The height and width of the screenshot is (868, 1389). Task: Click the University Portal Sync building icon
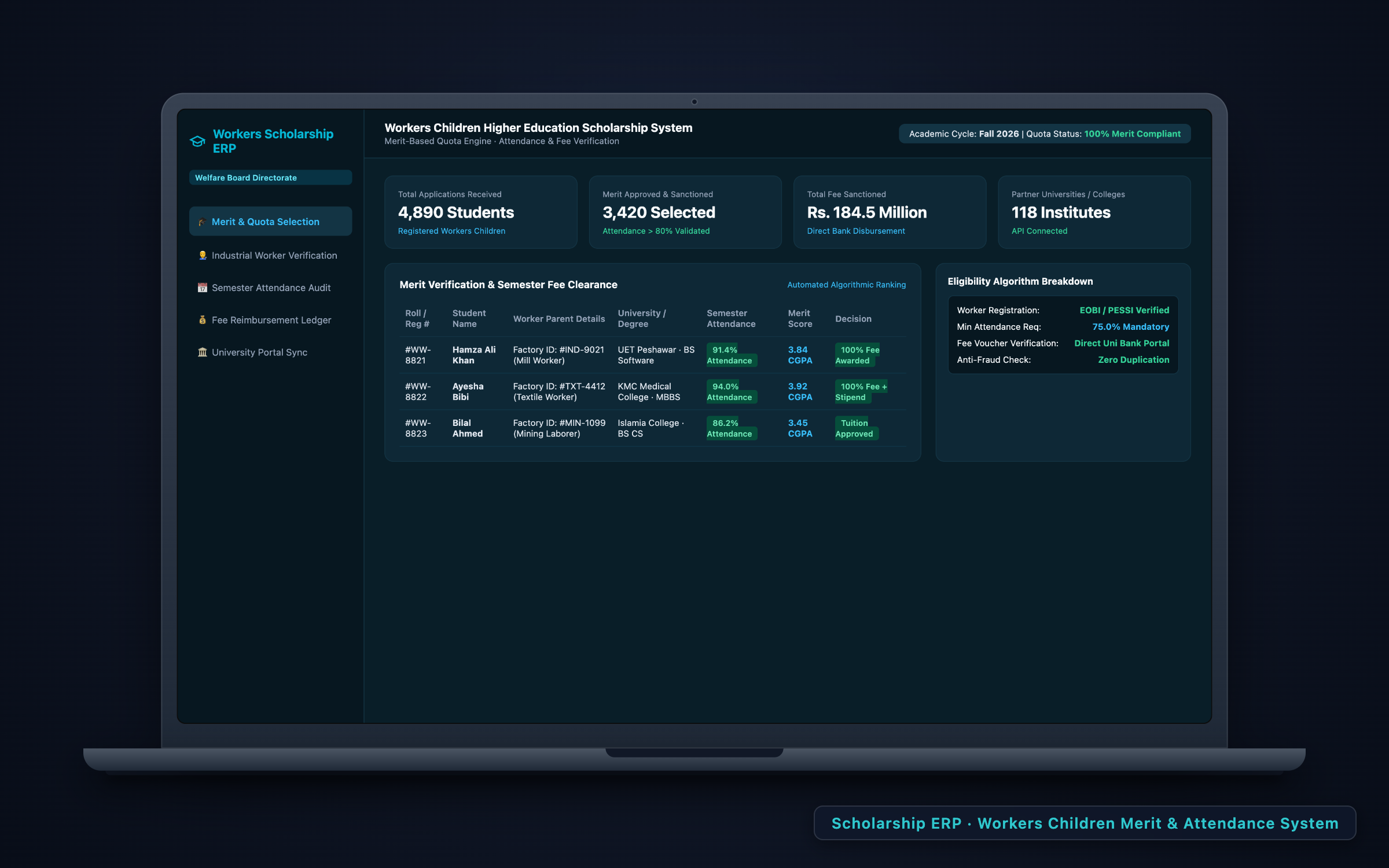[x=203, y=352]
